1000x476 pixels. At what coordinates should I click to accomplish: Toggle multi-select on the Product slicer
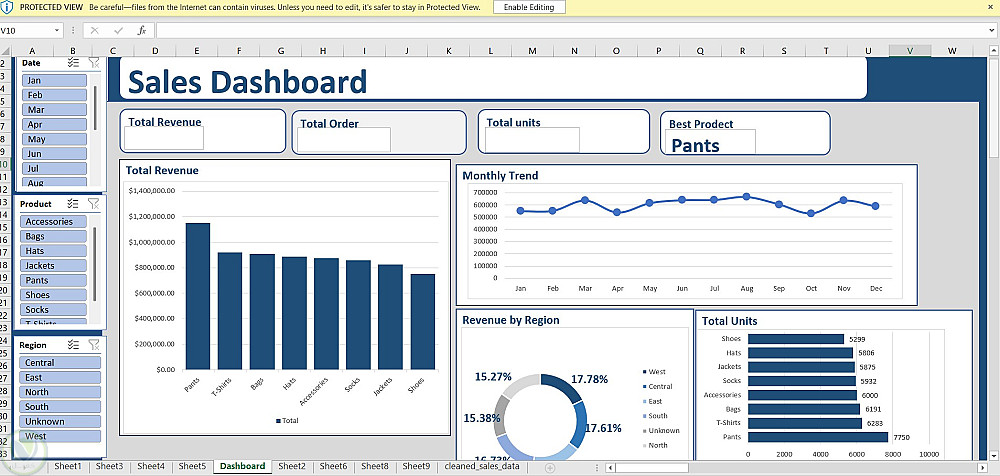point(73,204)
